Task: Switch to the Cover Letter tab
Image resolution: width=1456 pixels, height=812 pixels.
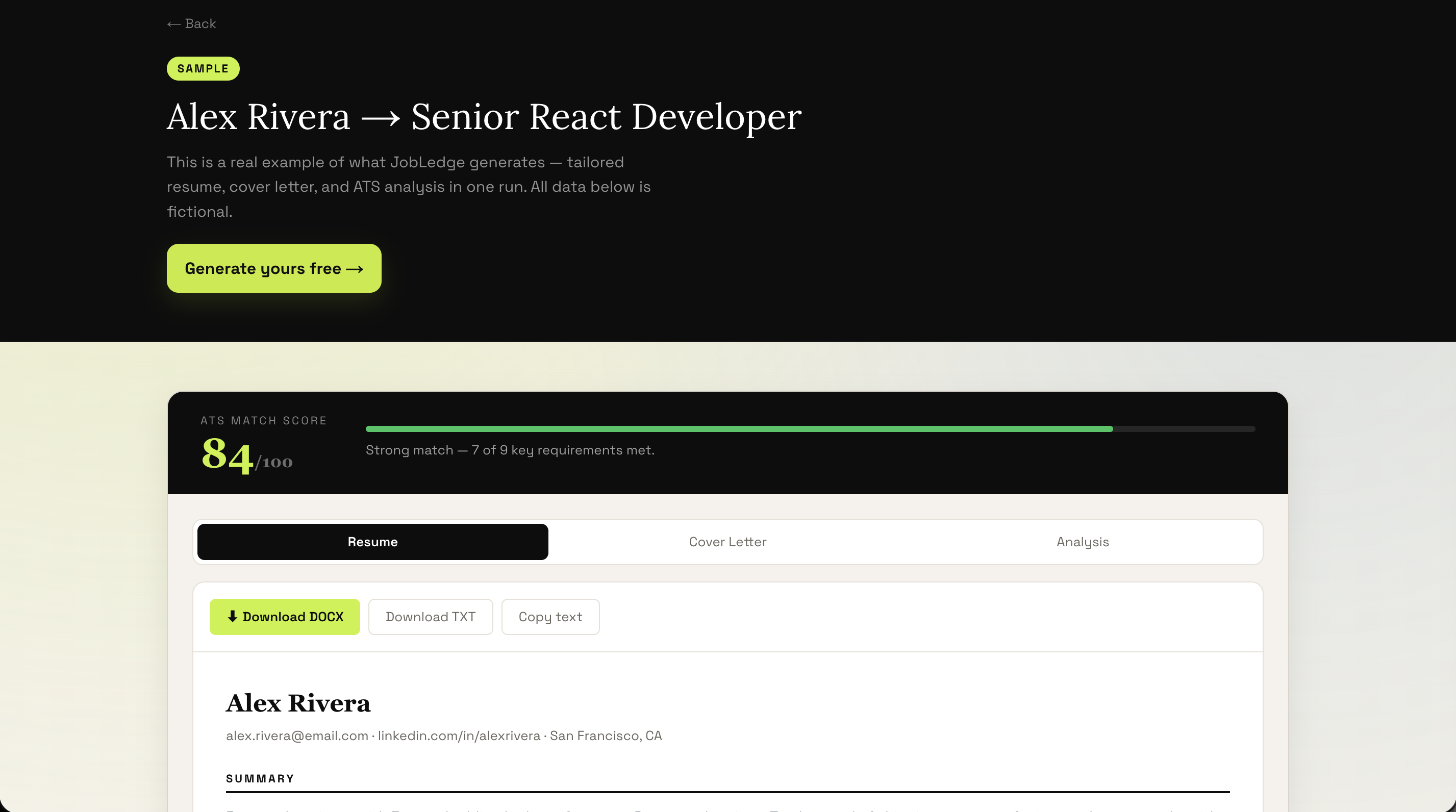Action: click(x=727, y=542)
